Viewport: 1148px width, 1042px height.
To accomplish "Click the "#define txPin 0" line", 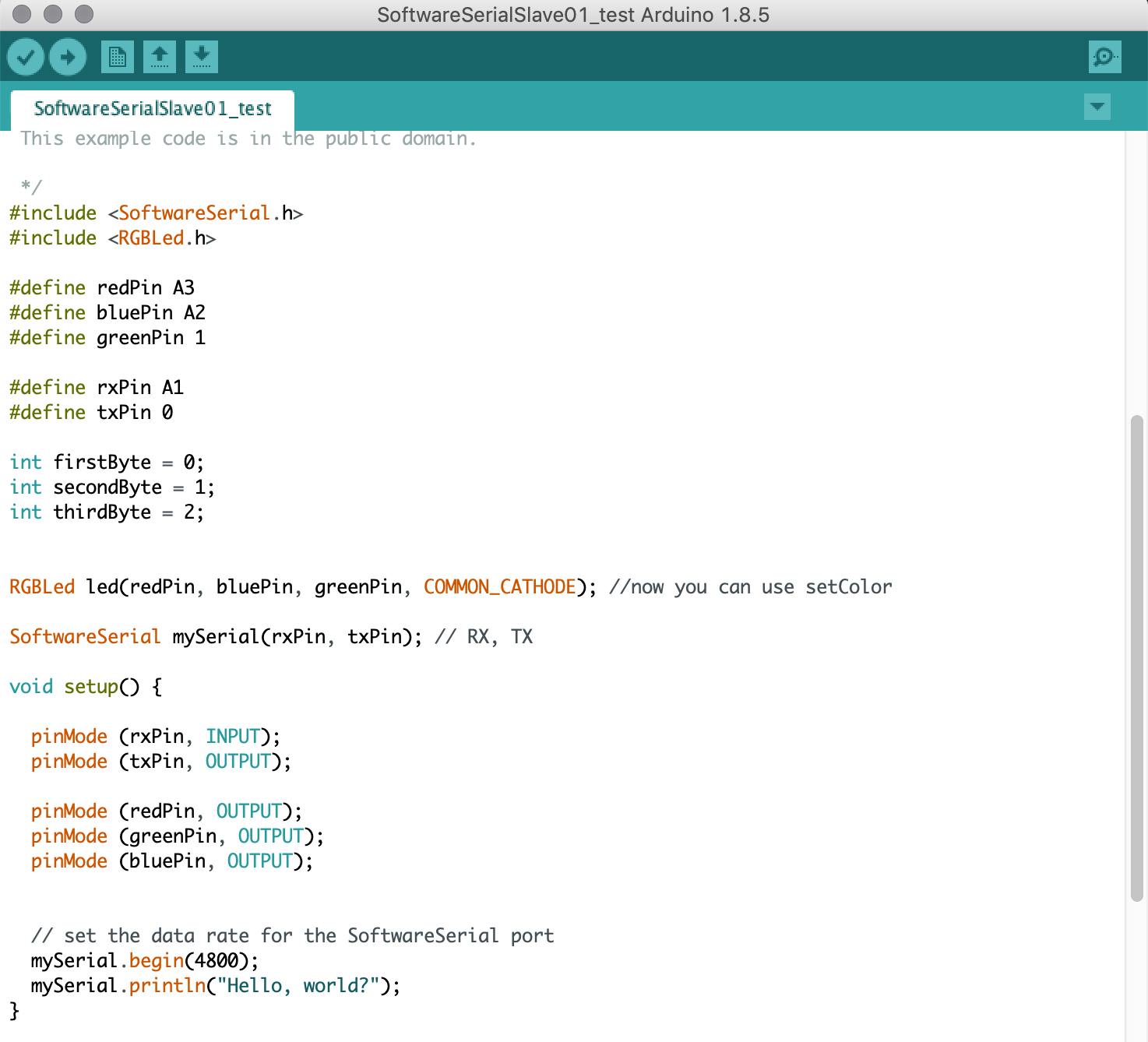I will pyautogui.click(x=91, y=413).
